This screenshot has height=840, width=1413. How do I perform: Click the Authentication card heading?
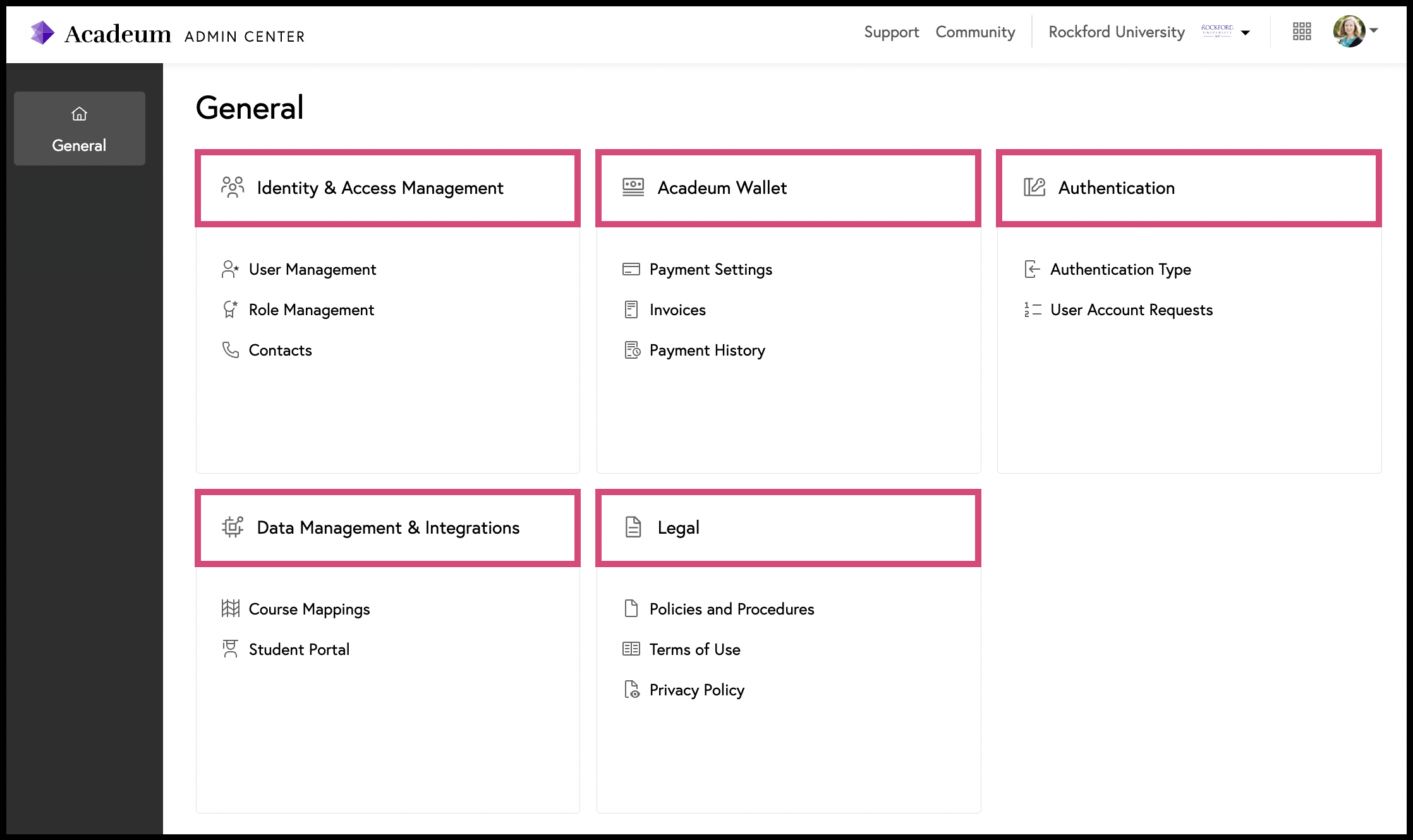pos(1117,188)
